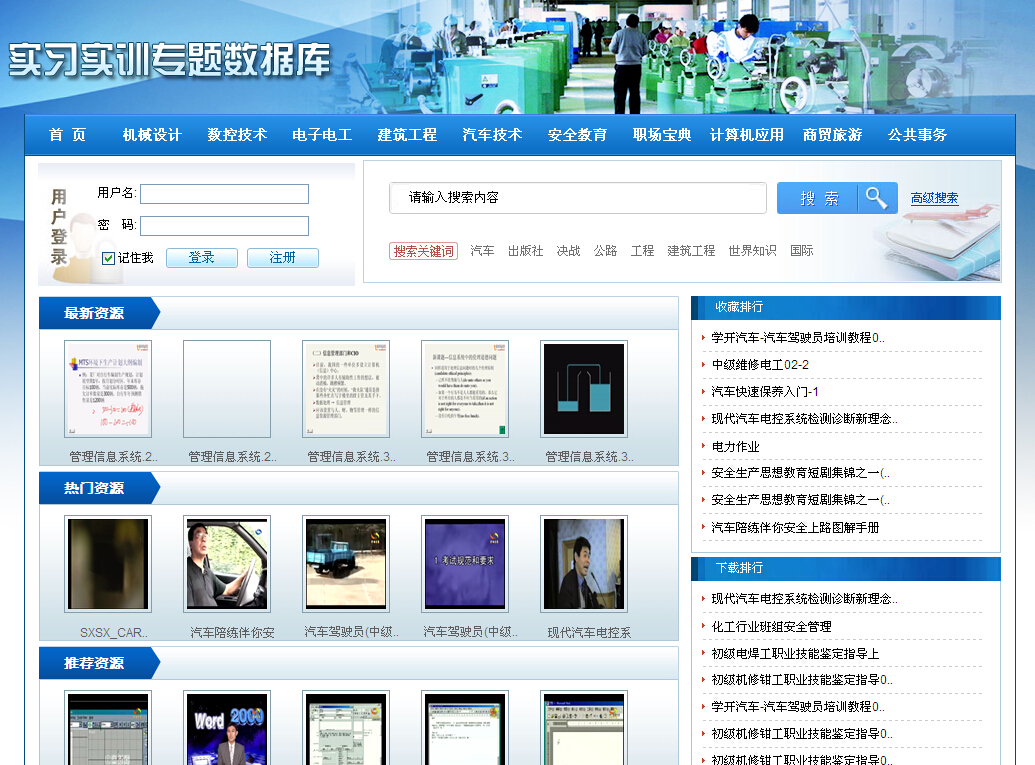Open the Word 2000 tutorial thumbnail

227,729
